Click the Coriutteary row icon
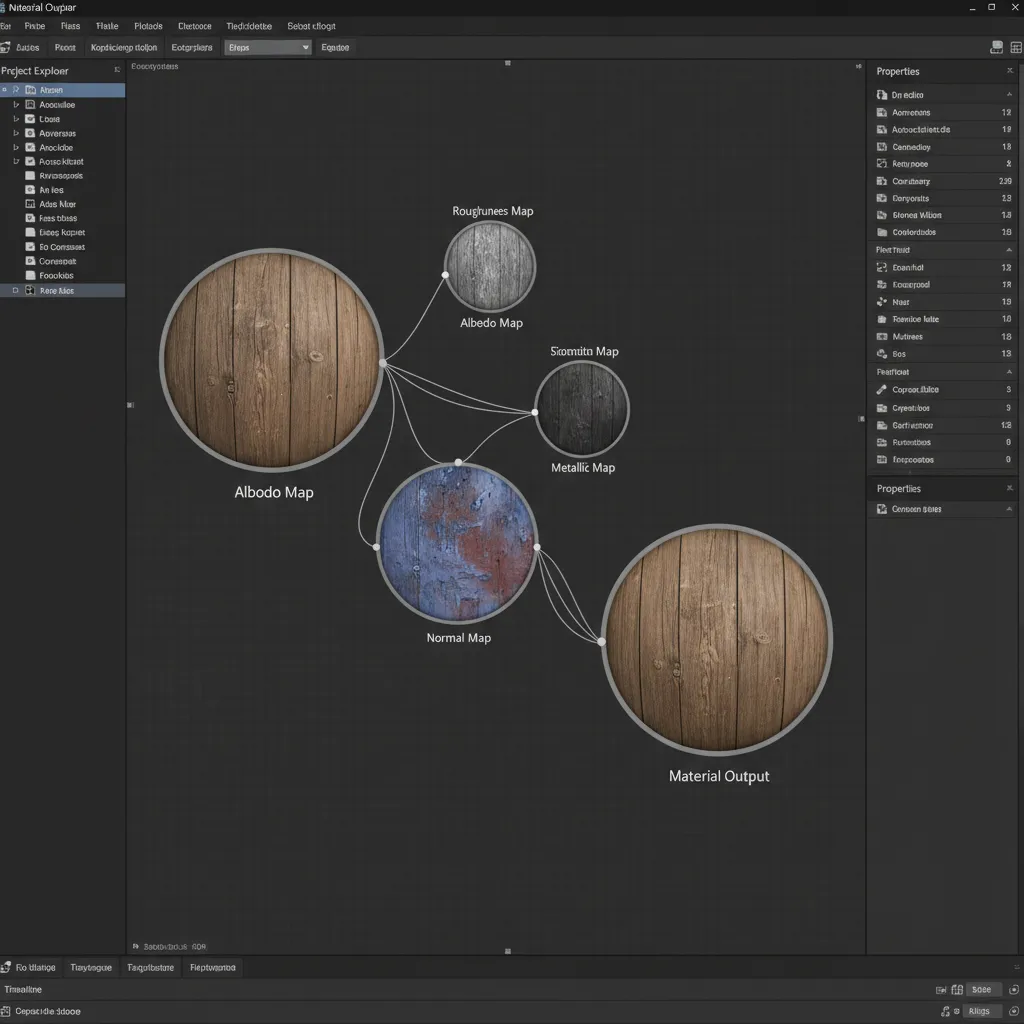 pos(882,181)
